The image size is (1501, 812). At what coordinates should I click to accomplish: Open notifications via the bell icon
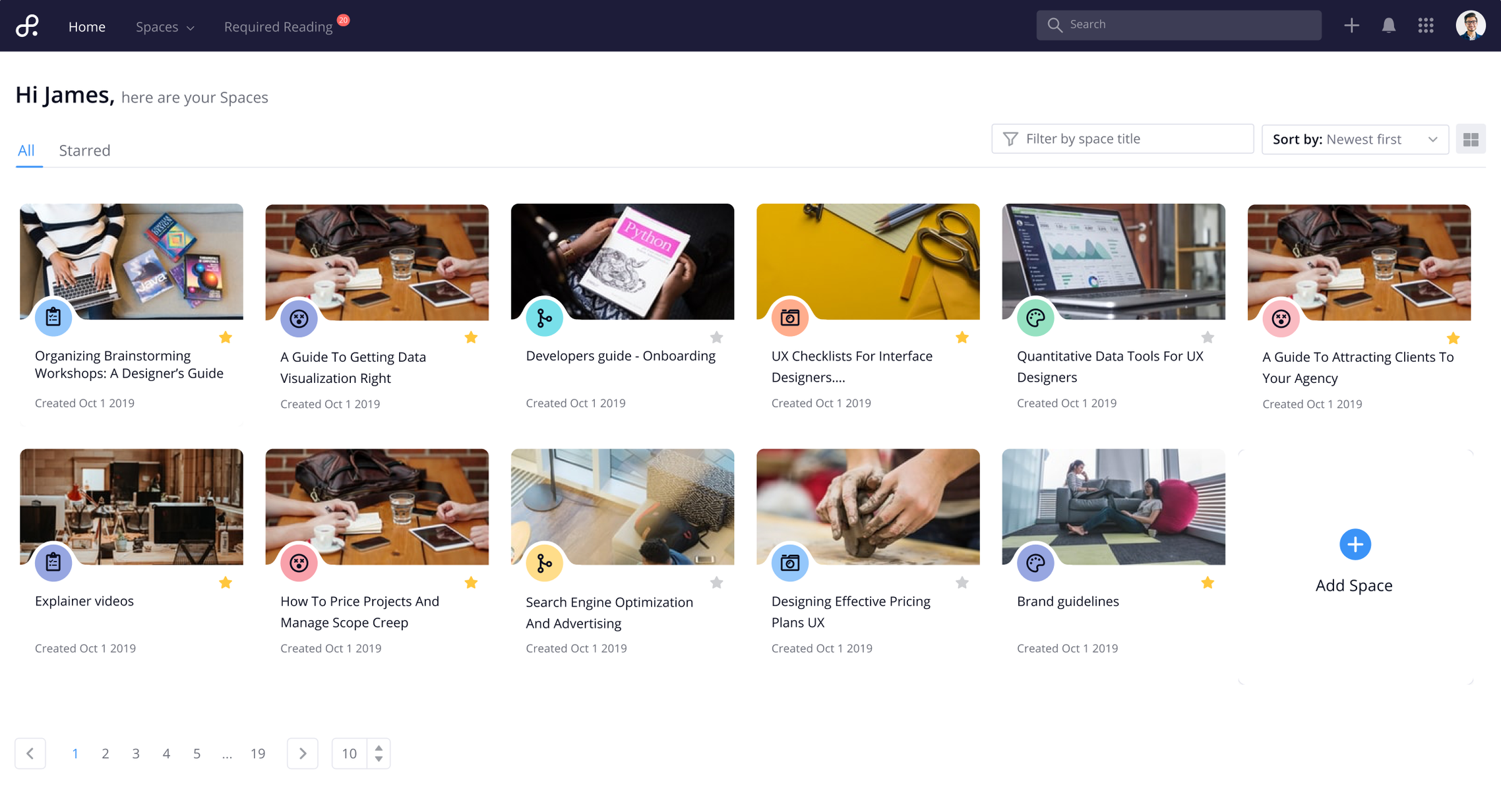(1388, 25)
